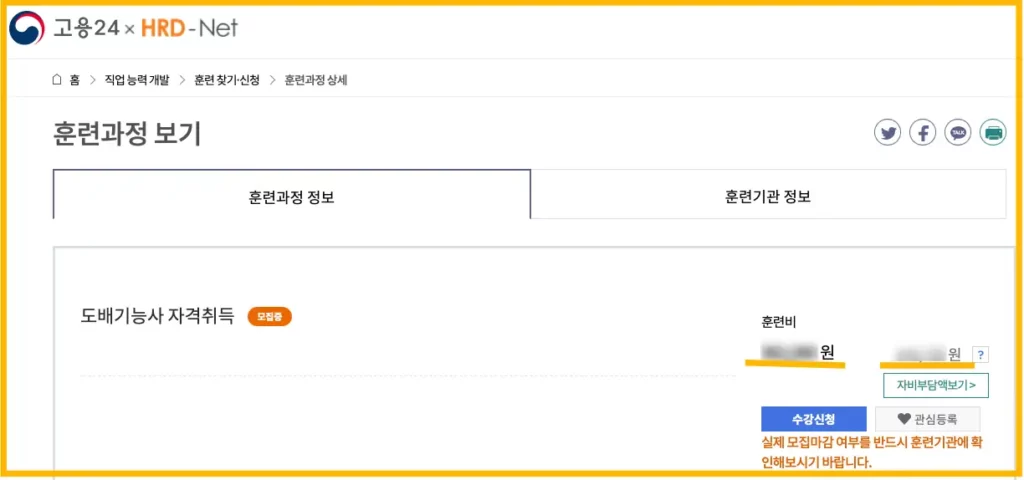Open 직업 능력 개발 breadcrumb

[x=137, y=80]
